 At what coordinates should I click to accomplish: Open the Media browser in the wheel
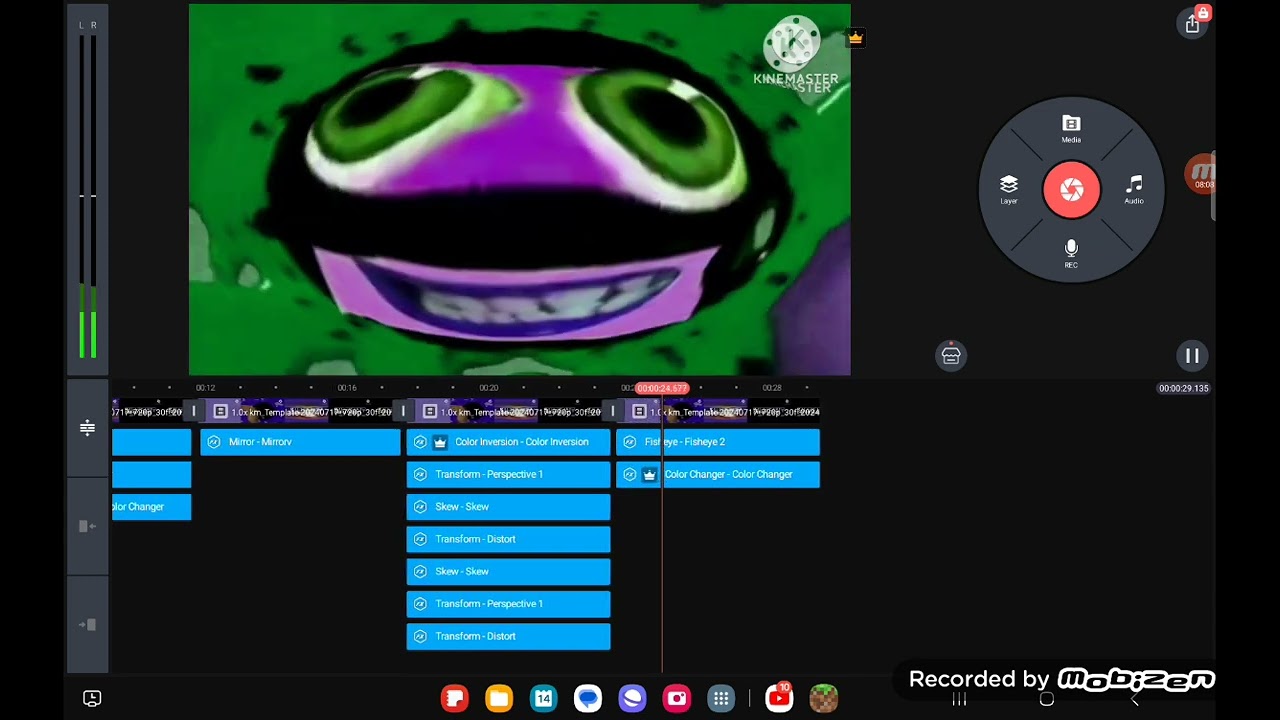[1071, 128]
